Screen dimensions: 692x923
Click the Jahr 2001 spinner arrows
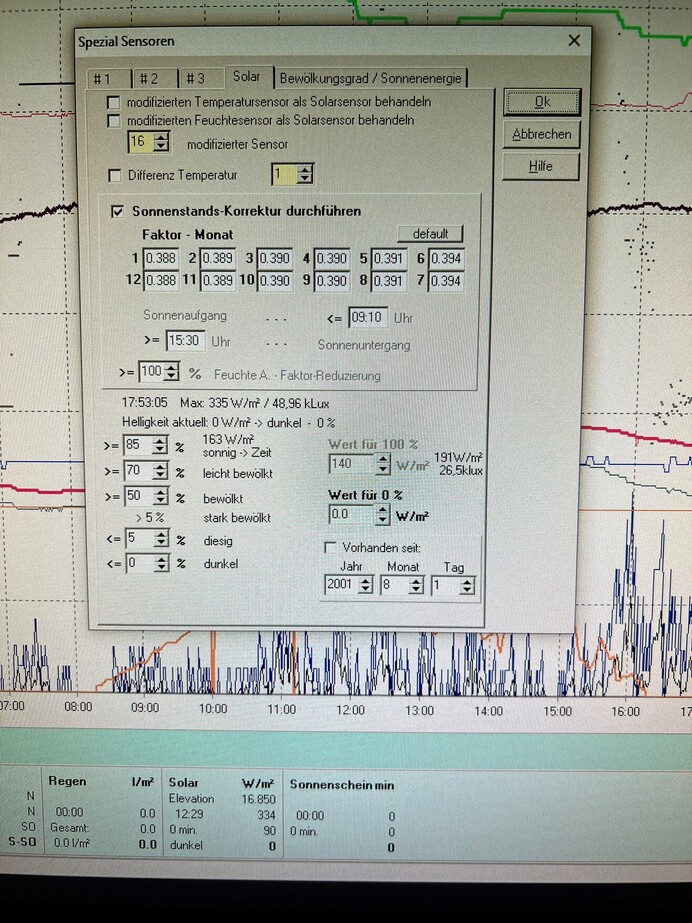point(365,585)
